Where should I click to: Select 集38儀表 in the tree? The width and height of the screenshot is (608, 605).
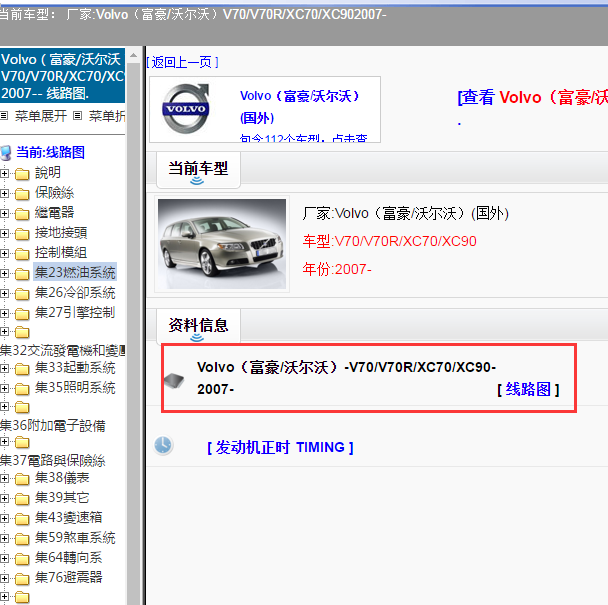point(62,478)
